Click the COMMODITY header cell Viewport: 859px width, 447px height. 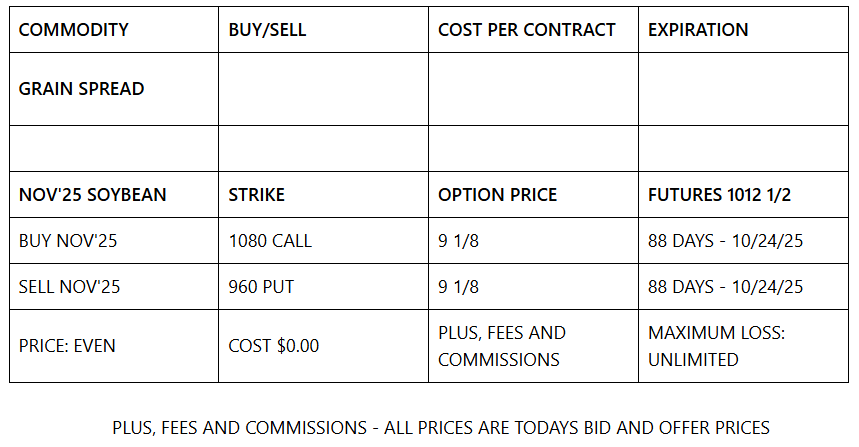point(114,30)
